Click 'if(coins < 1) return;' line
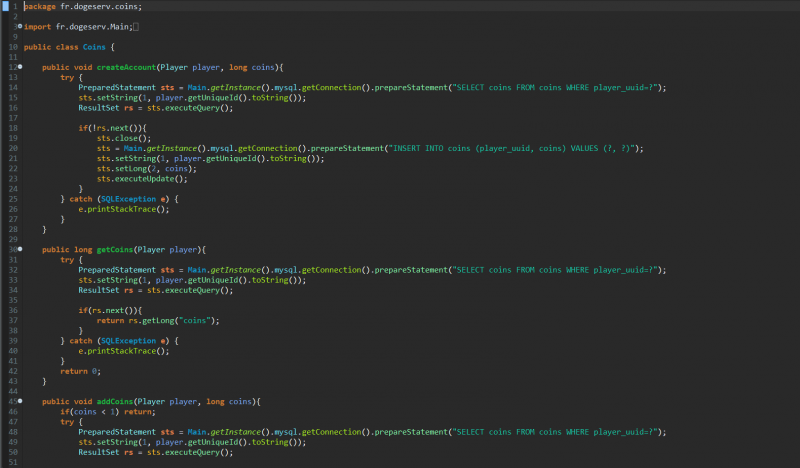The width and height of the screenshot is (800, 468). click(108, 412)
